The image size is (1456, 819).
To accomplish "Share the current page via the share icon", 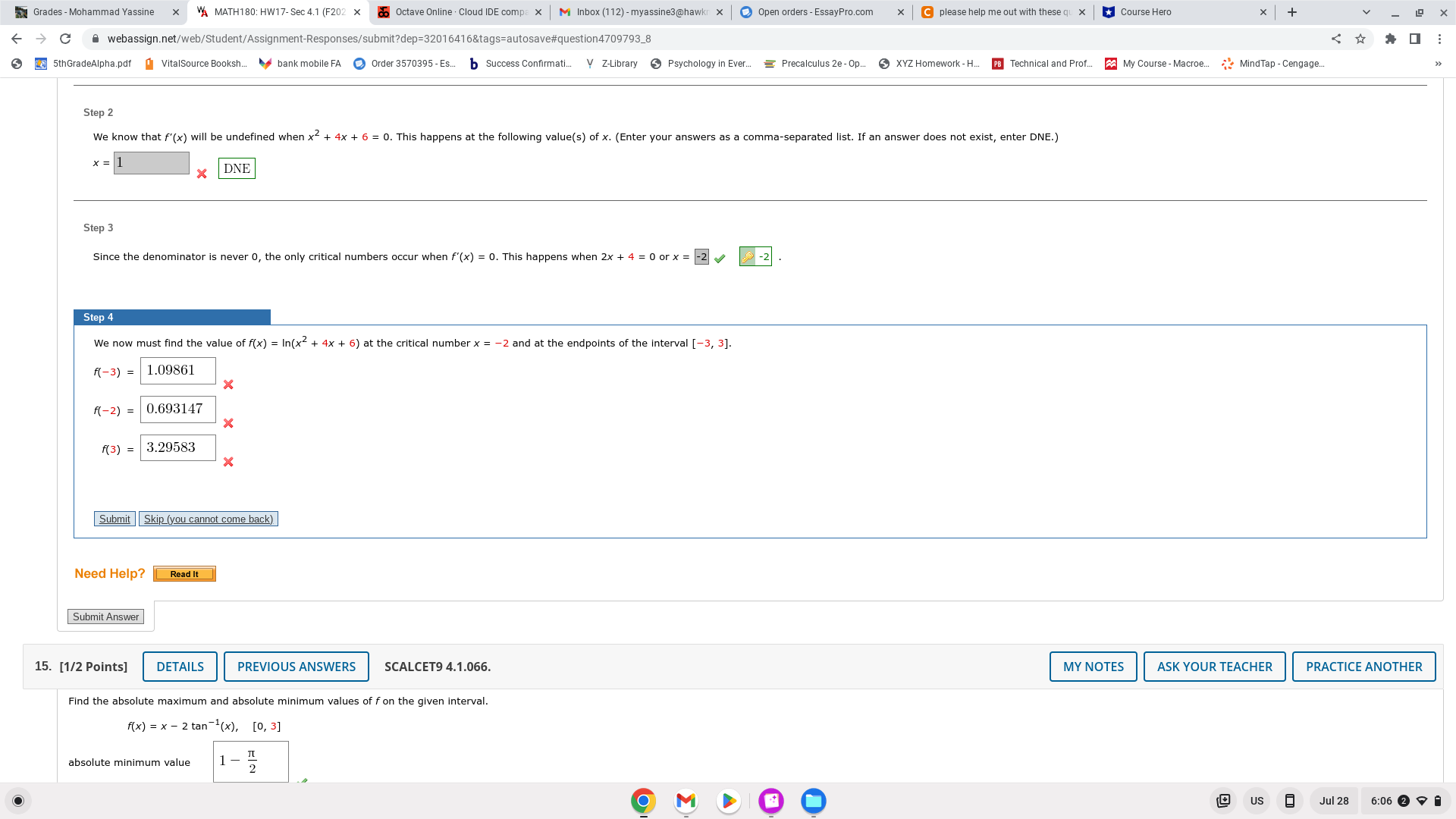I will coord(1336,39).
